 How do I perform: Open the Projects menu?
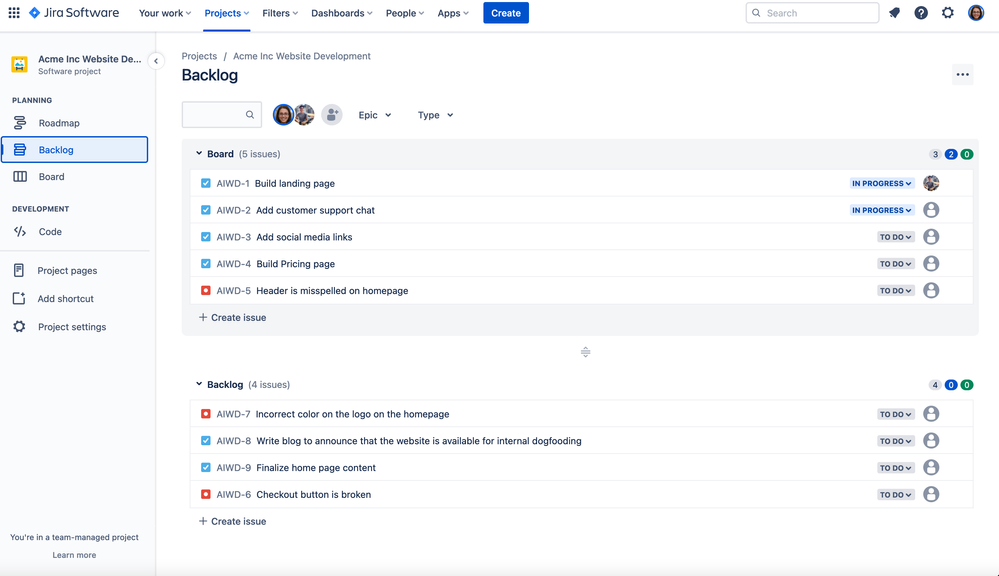tap(227, 13)
